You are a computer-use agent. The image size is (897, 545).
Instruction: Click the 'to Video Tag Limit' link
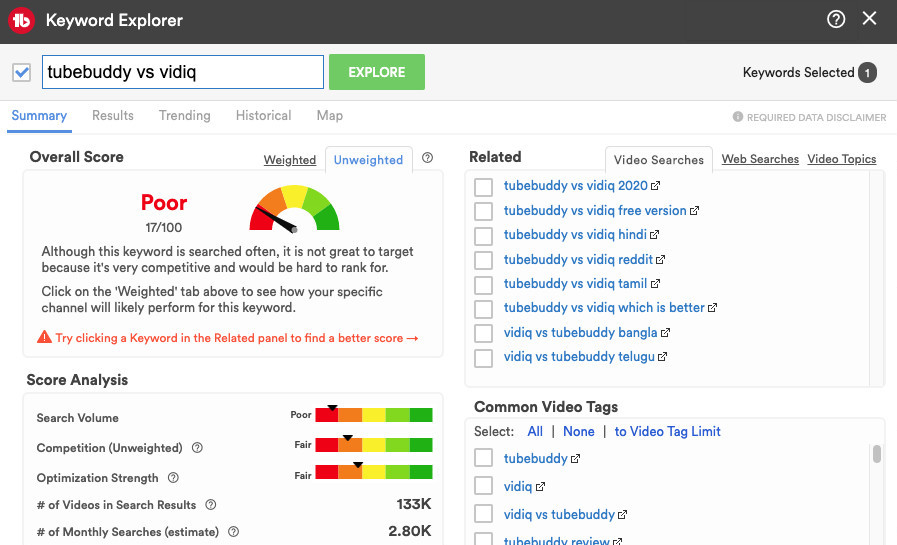point(668,431)
